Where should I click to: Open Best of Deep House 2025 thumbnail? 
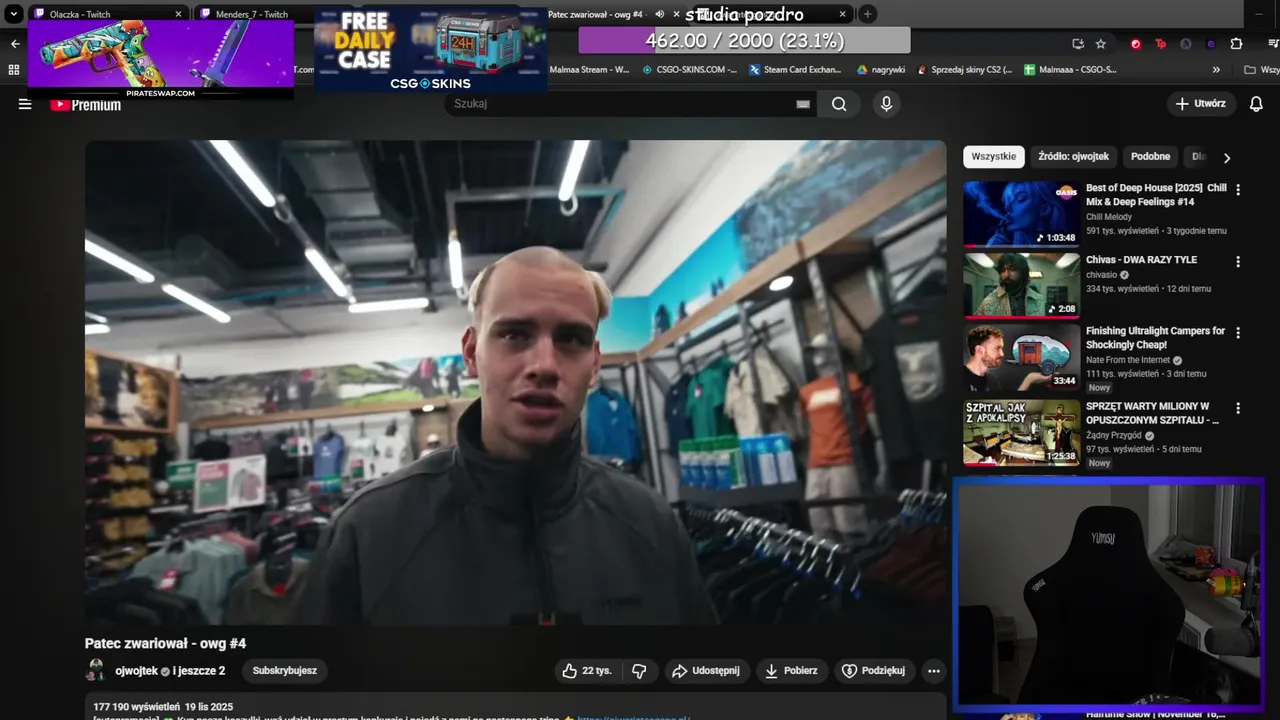[1021, 213]
